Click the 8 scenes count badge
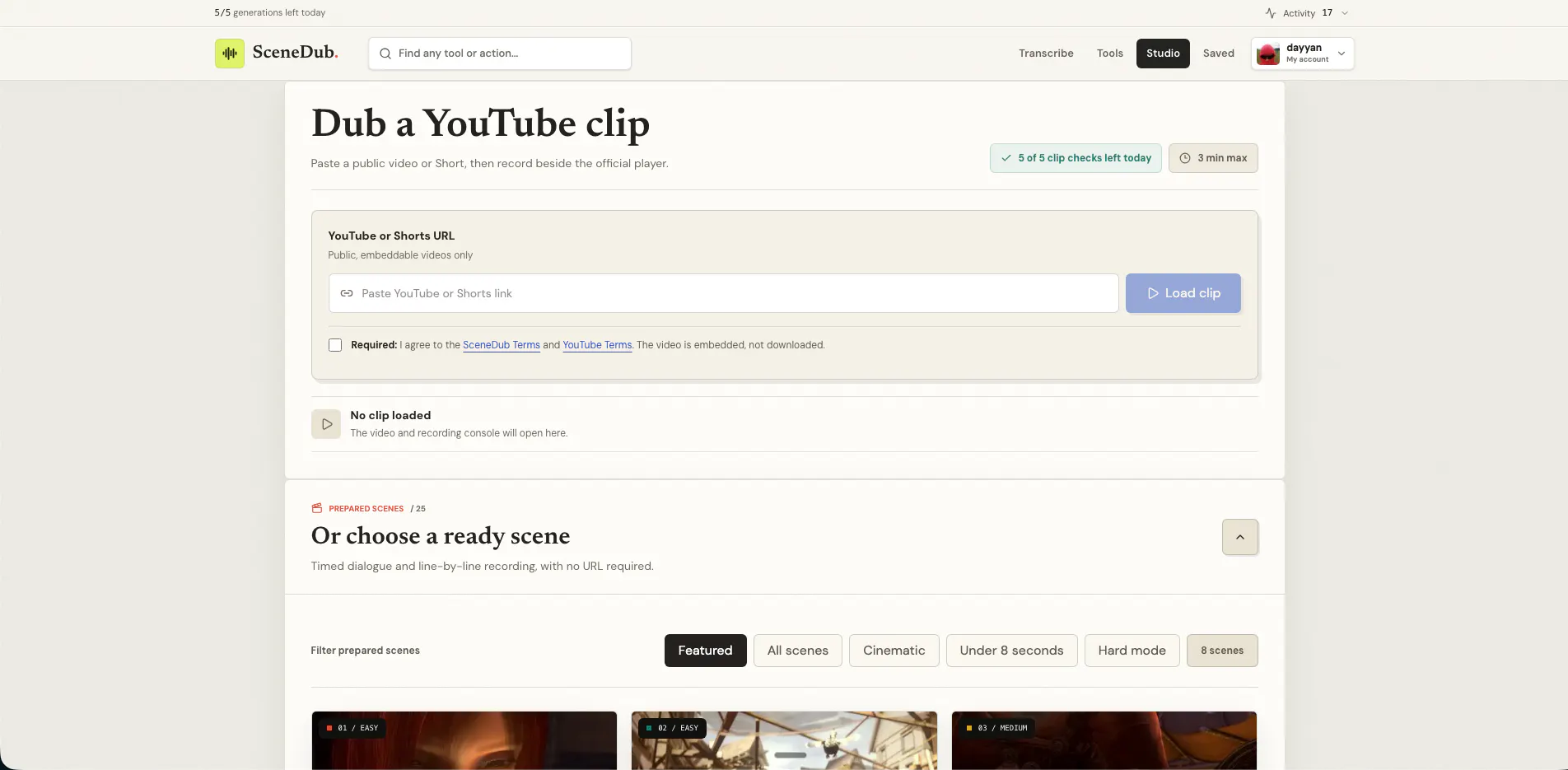Viewport: 1568px width, 770px height. tap(1222, 651)
